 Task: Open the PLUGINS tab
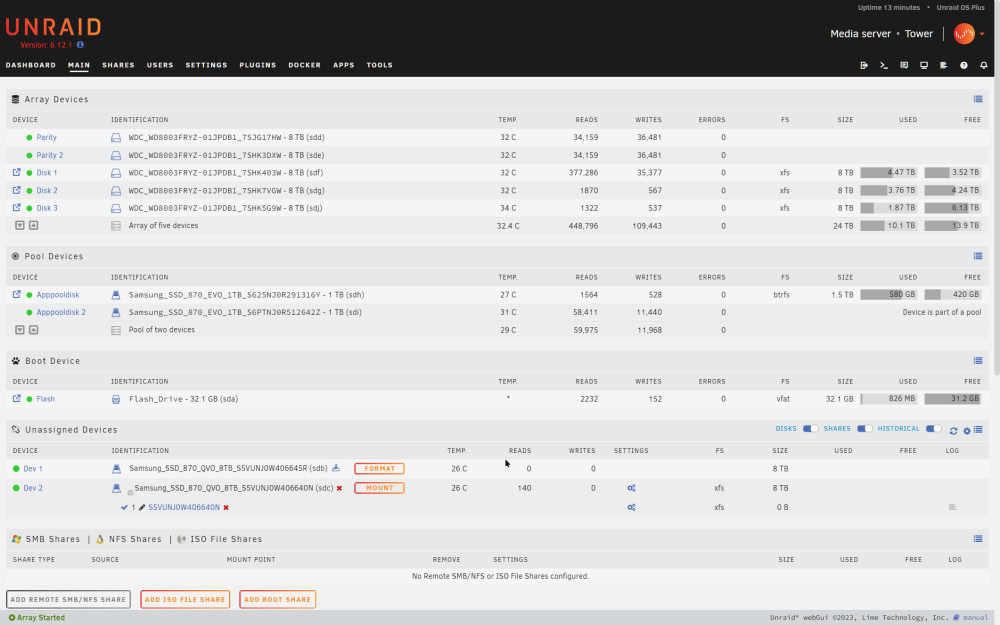tap(258, 65)
